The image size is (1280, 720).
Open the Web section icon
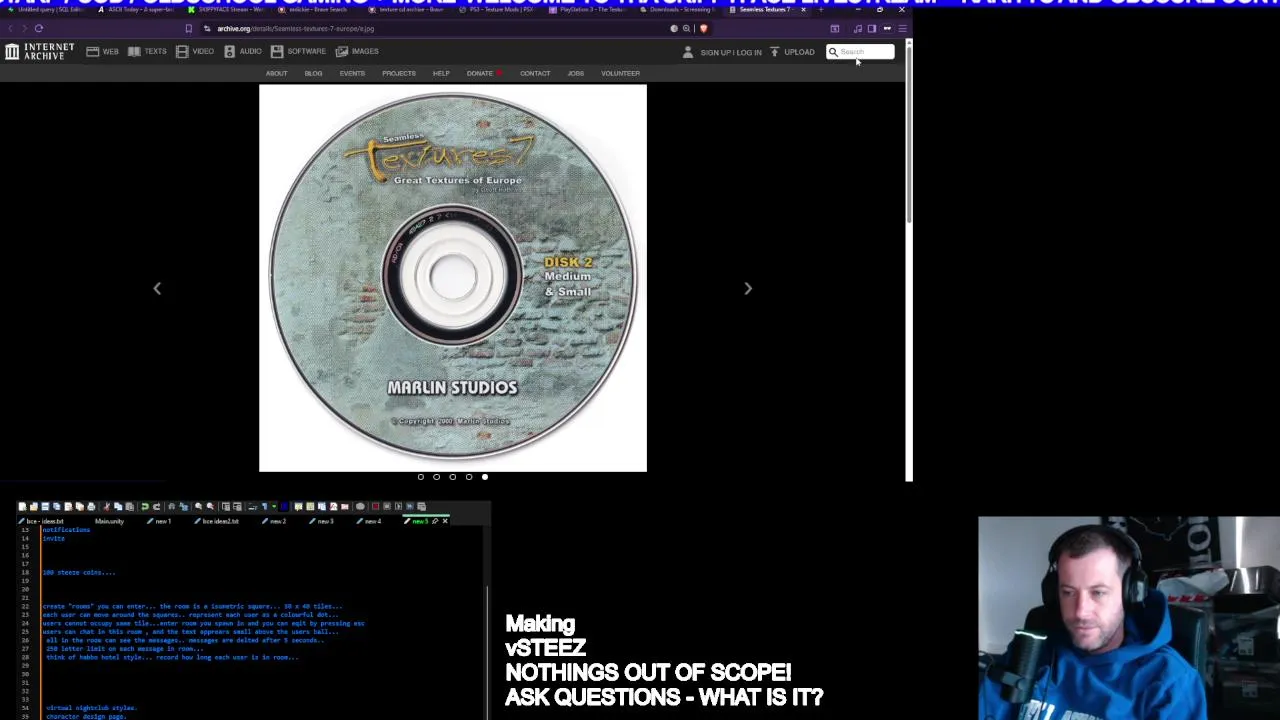click(x=92, y=51)
